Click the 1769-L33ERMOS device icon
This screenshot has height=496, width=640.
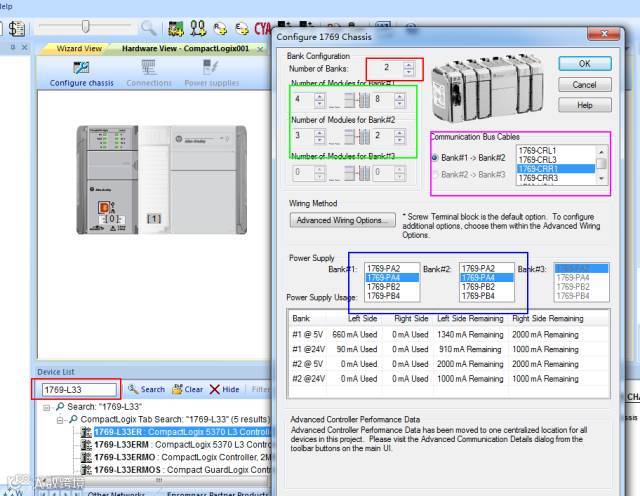click(86, 470)
